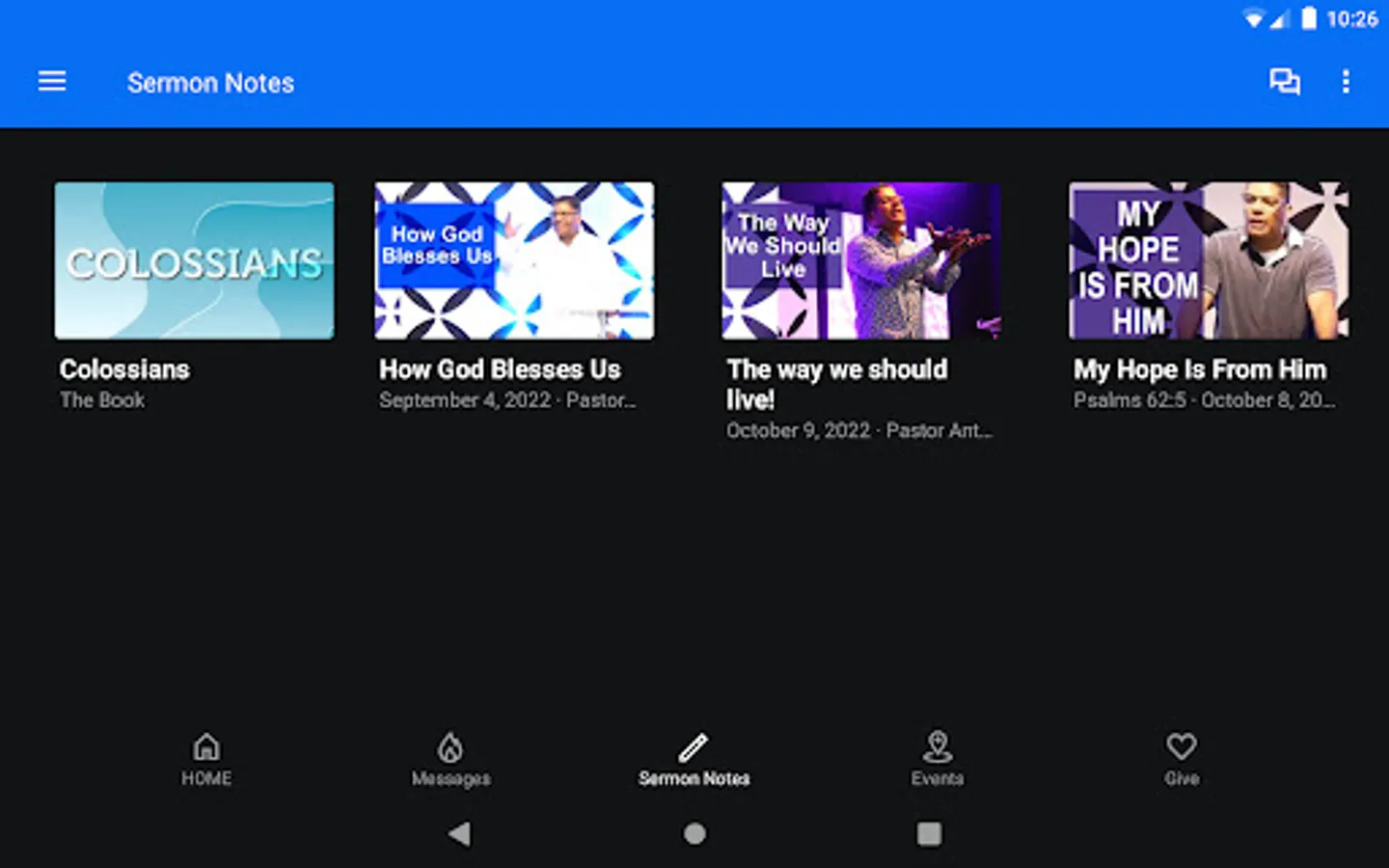This screenshot has width=1389, height=868.
Task: Switch to the Events tab label
Action: (937, 778)
